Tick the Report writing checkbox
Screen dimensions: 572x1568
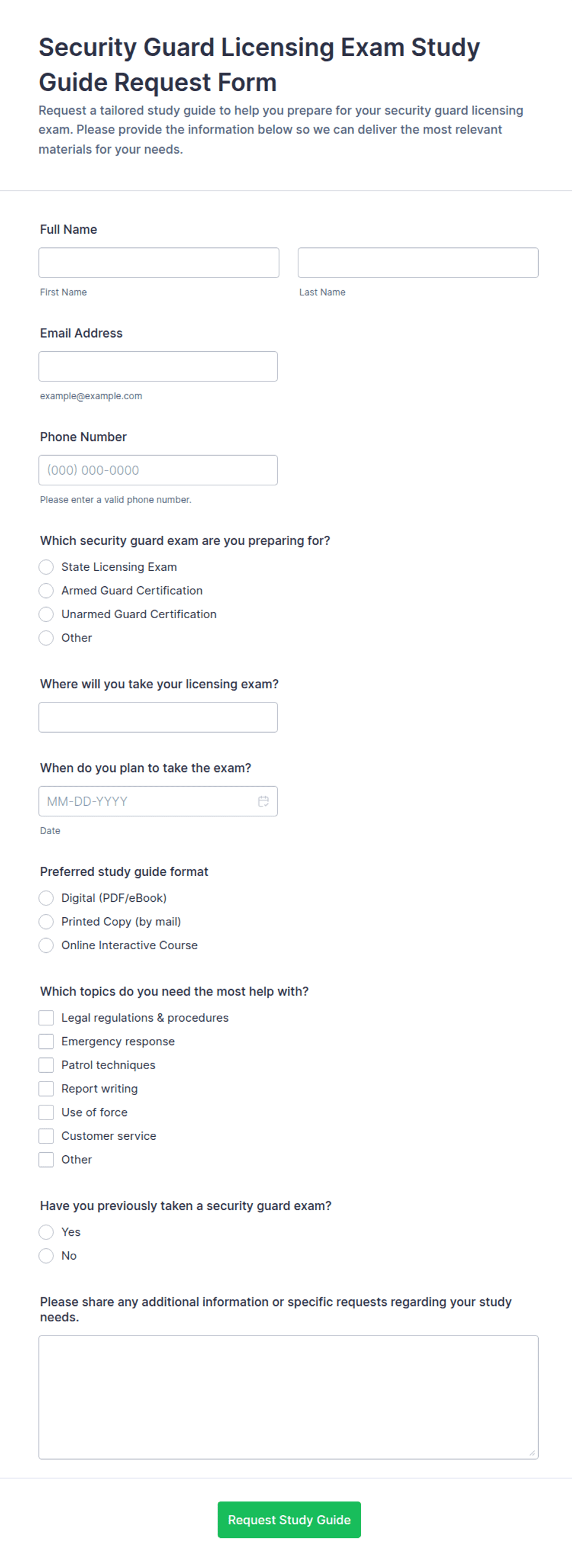coord(46,1088)
